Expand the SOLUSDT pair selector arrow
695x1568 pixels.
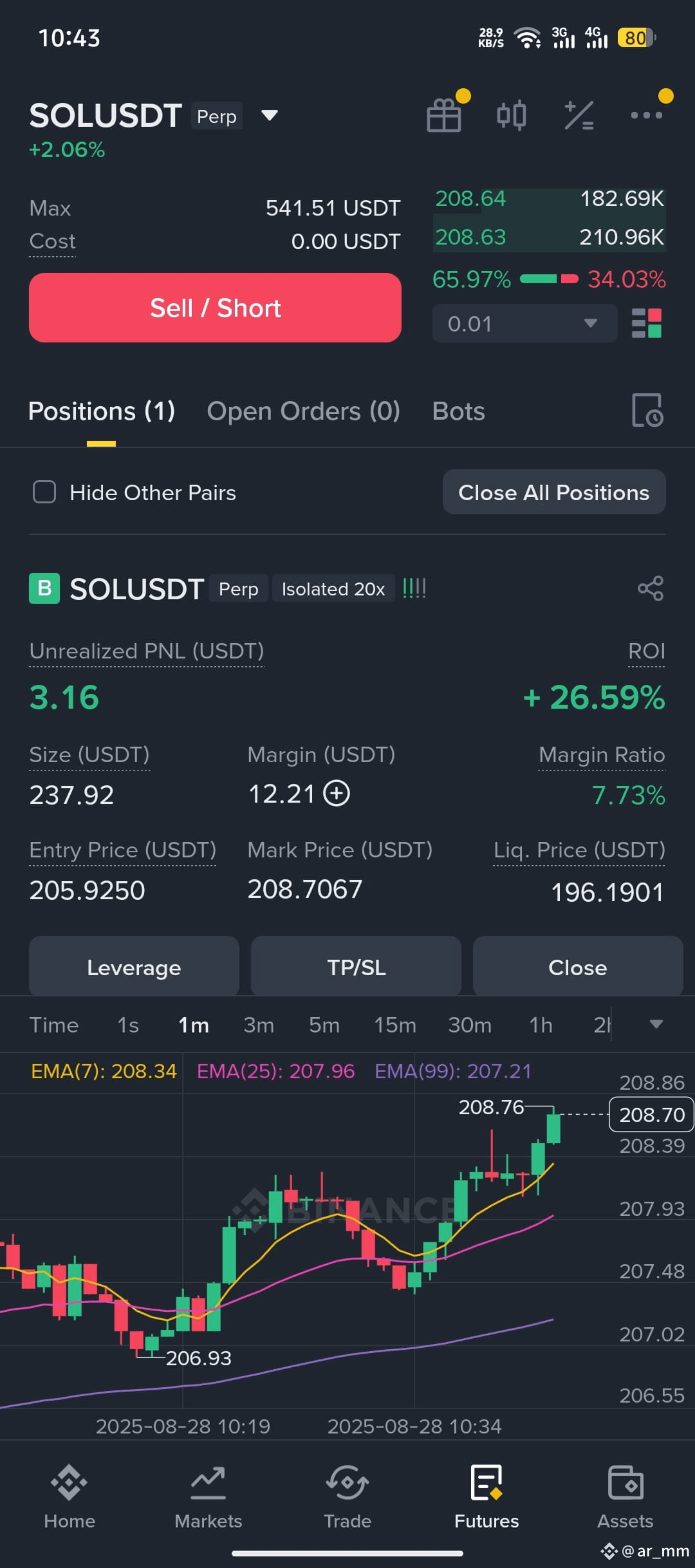click(x=269, y=115)
